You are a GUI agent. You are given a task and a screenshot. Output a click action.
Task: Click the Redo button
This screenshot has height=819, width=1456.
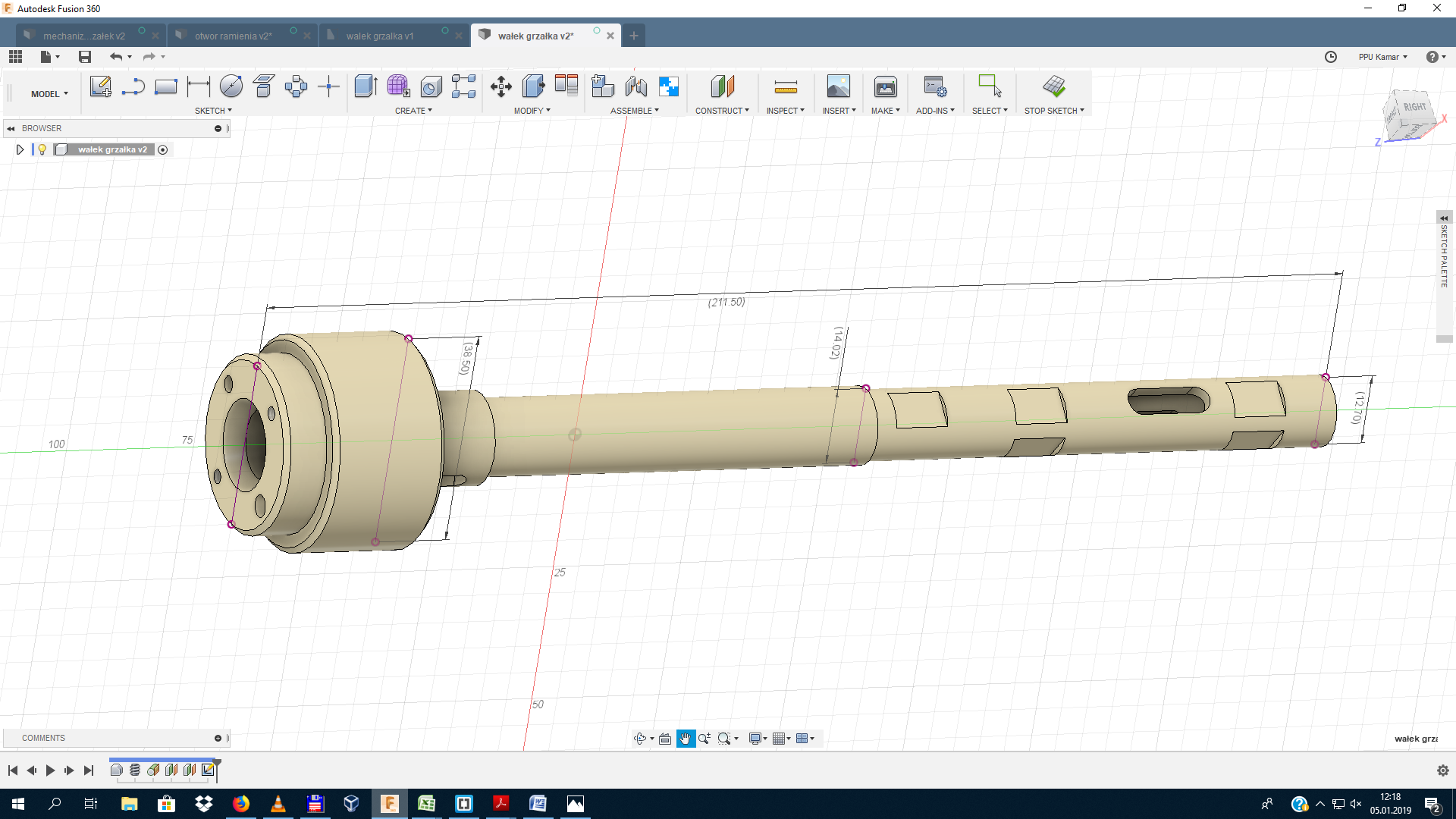coord(149,57)
